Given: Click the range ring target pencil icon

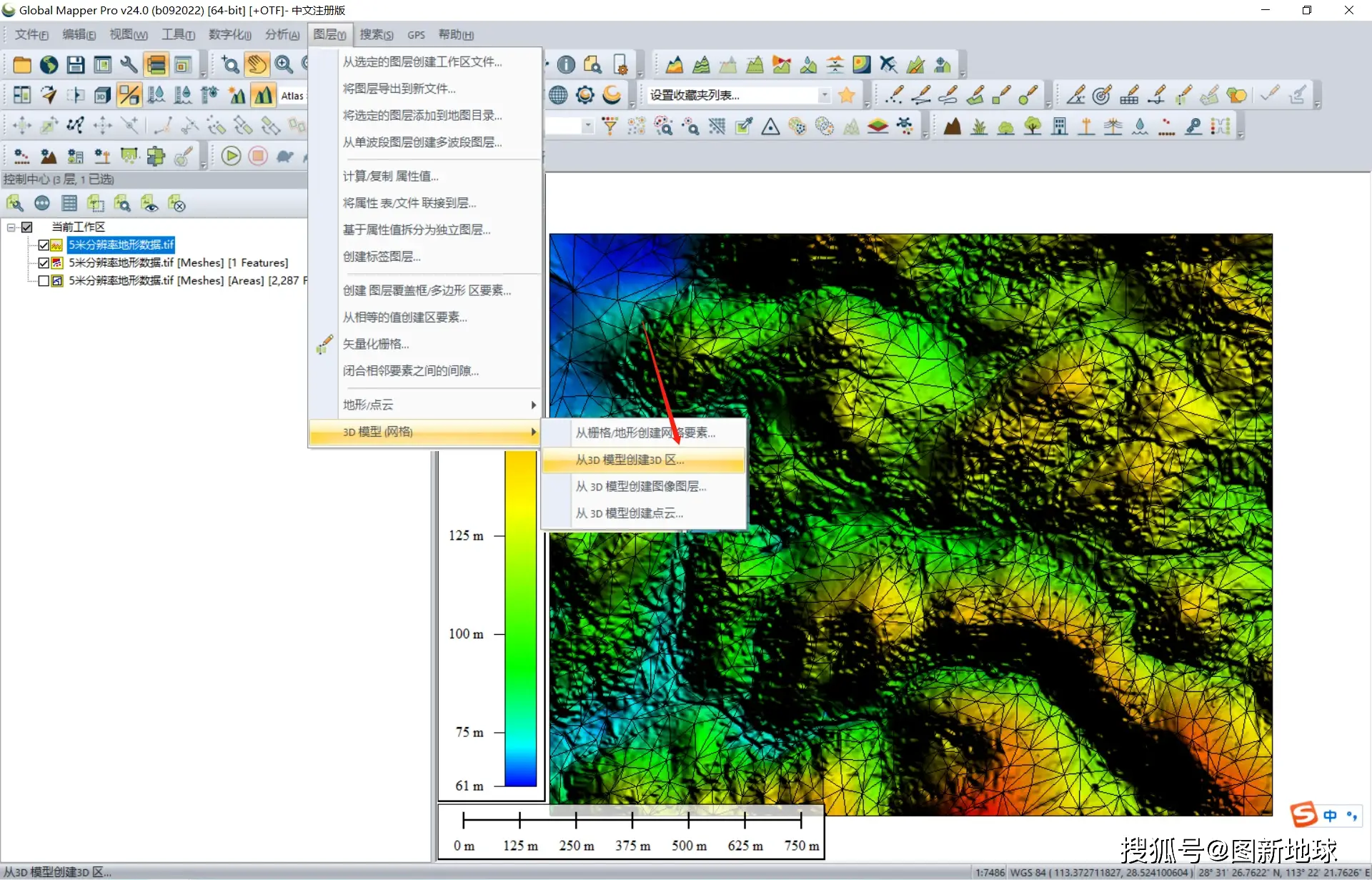Looking at the screenshot, I should (1103, 95).
